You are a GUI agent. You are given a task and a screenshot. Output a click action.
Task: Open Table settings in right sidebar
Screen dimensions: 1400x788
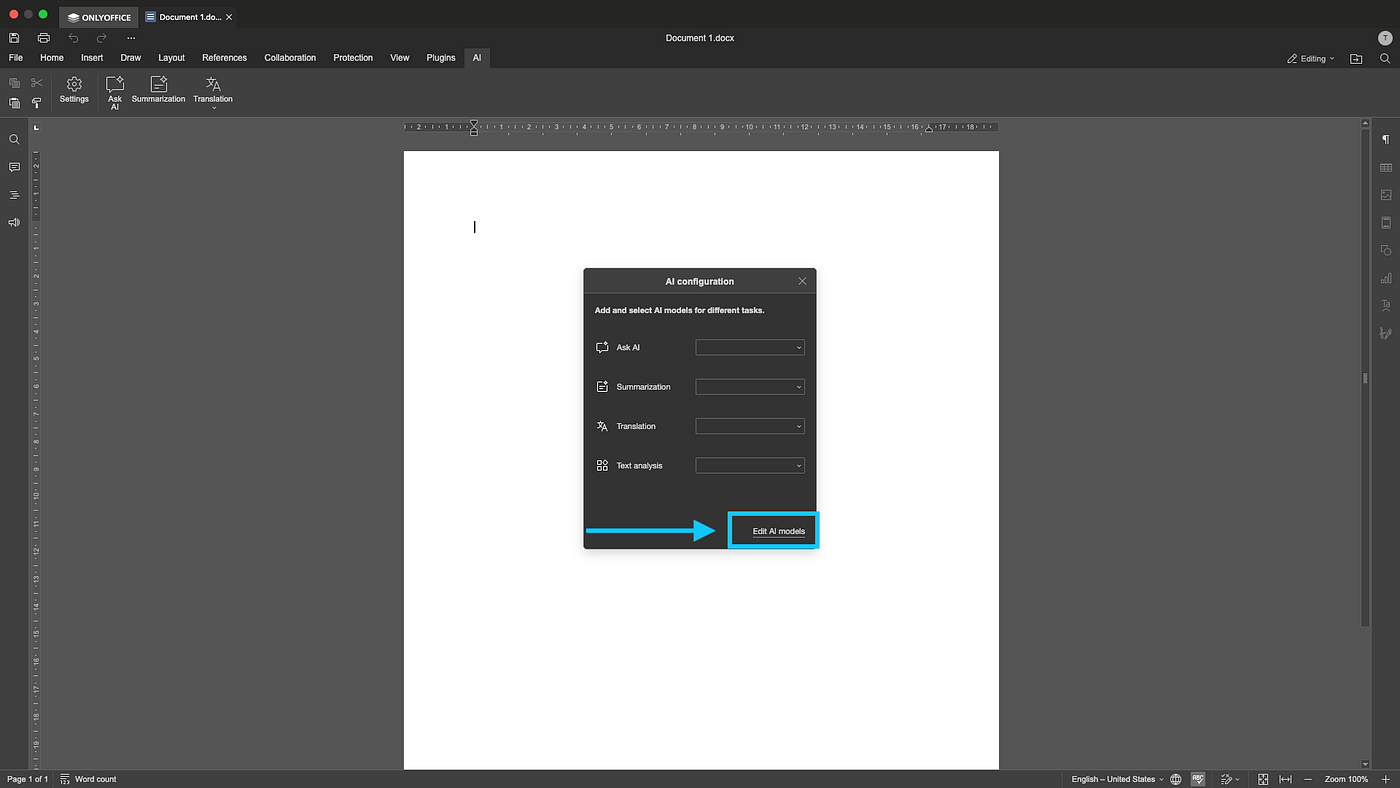[1386, 168]
